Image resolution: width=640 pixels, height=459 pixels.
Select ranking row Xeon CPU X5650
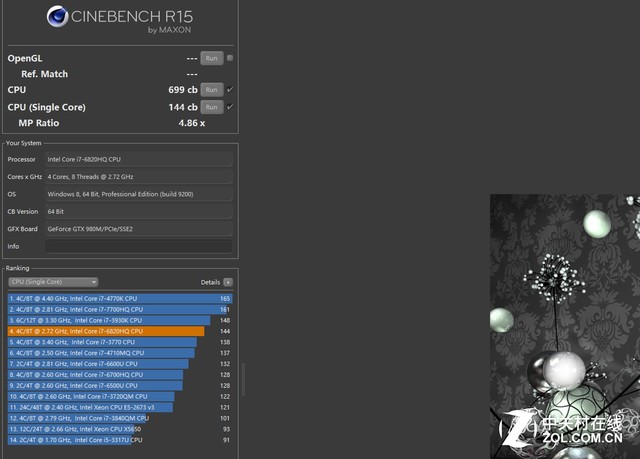tap(120, 429)
